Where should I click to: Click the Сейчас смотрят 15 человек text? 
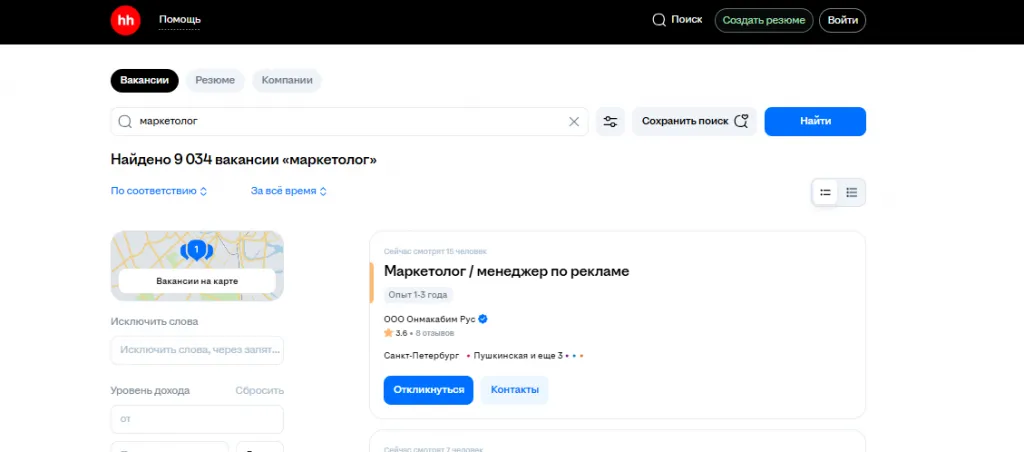435,251
